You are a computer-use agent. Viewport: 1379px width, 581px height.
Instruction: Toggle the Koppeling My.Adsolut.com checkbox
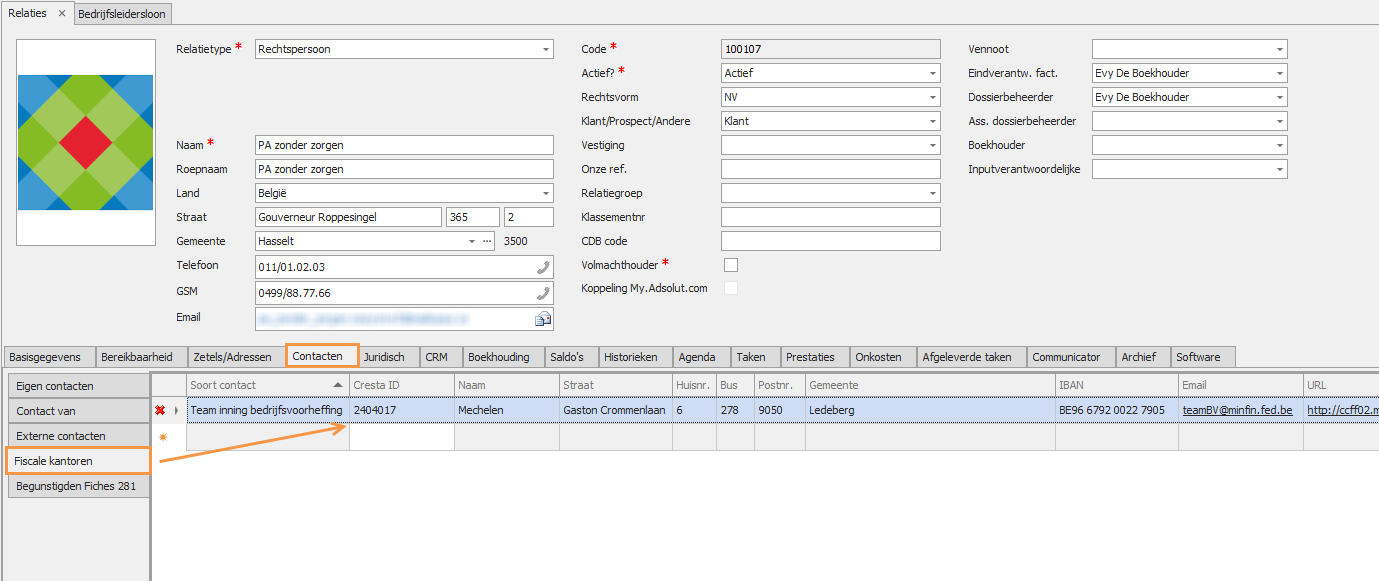click(x=731, y=288)
